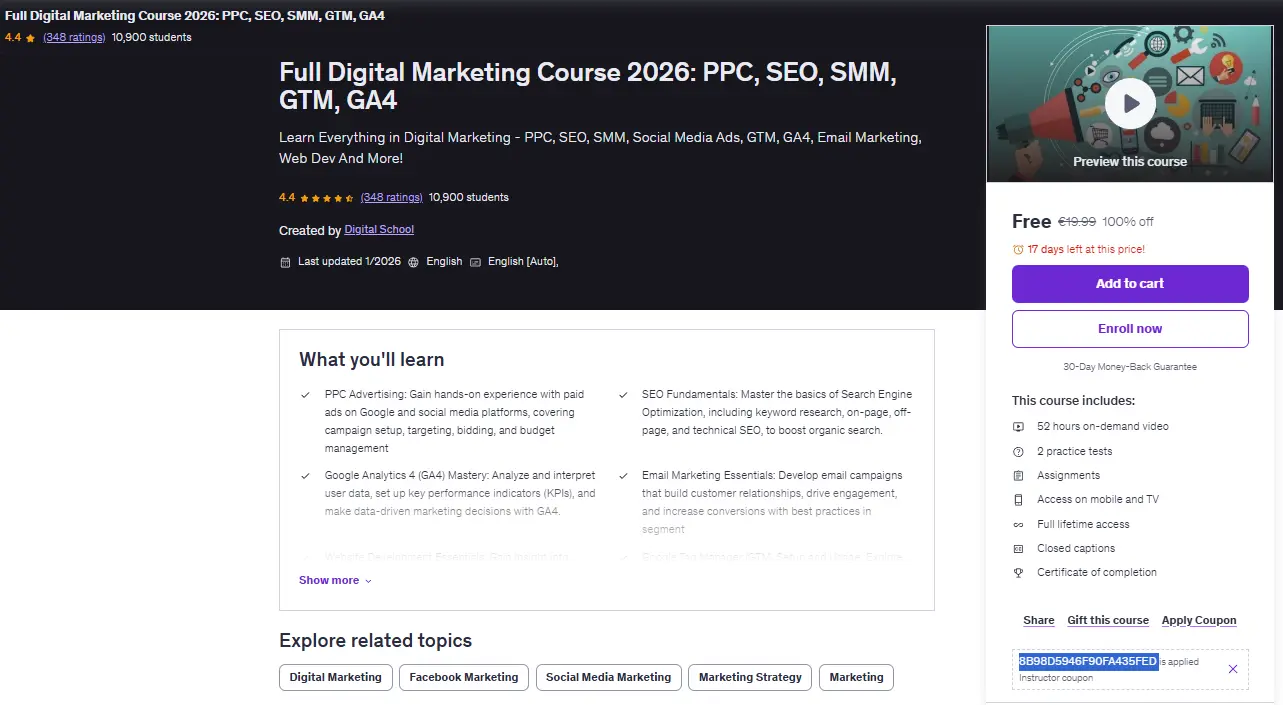The height and width of the screenshot is (705, 1283).
Task: Open the Digital School instructor link
Action: click(379, 230)
